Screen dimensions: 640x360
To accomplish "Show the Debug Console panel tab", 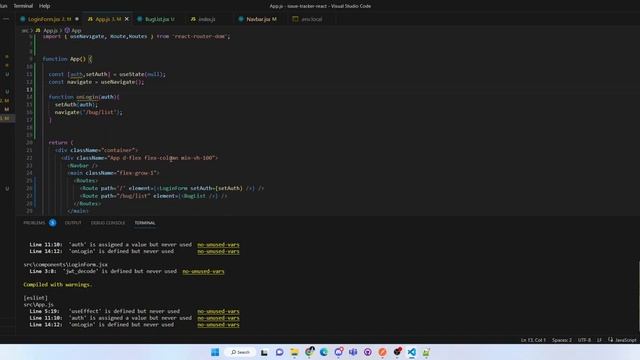I will (108, 223).
